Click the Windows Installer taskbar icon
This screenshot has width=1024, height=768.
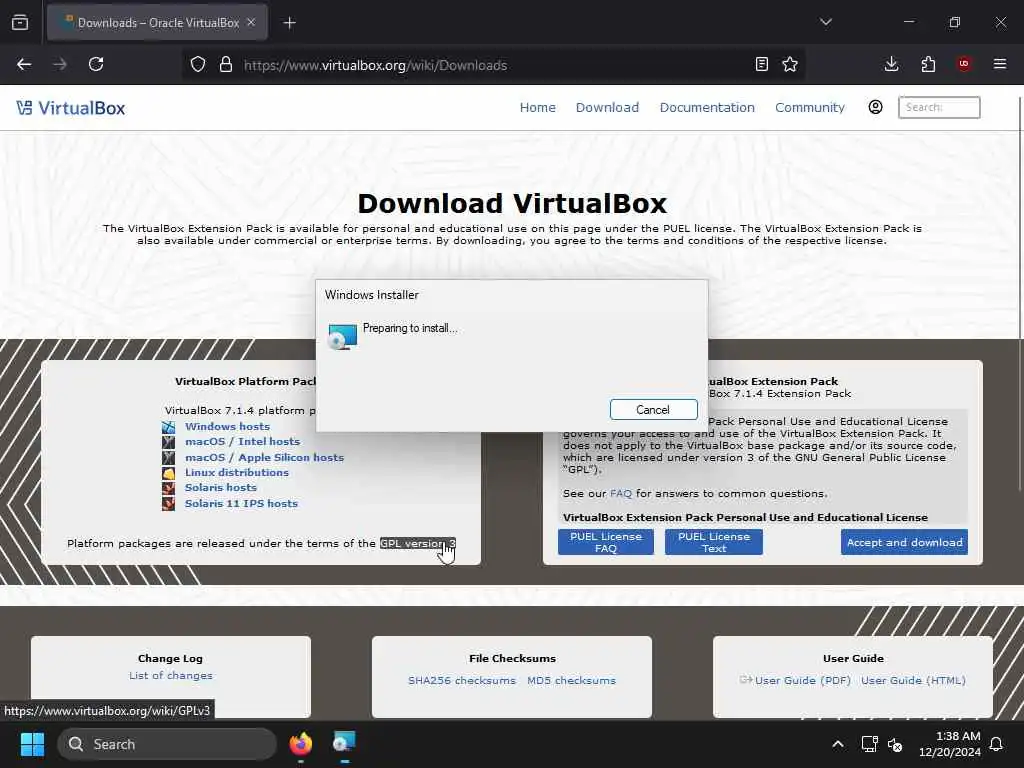[344, 744]
